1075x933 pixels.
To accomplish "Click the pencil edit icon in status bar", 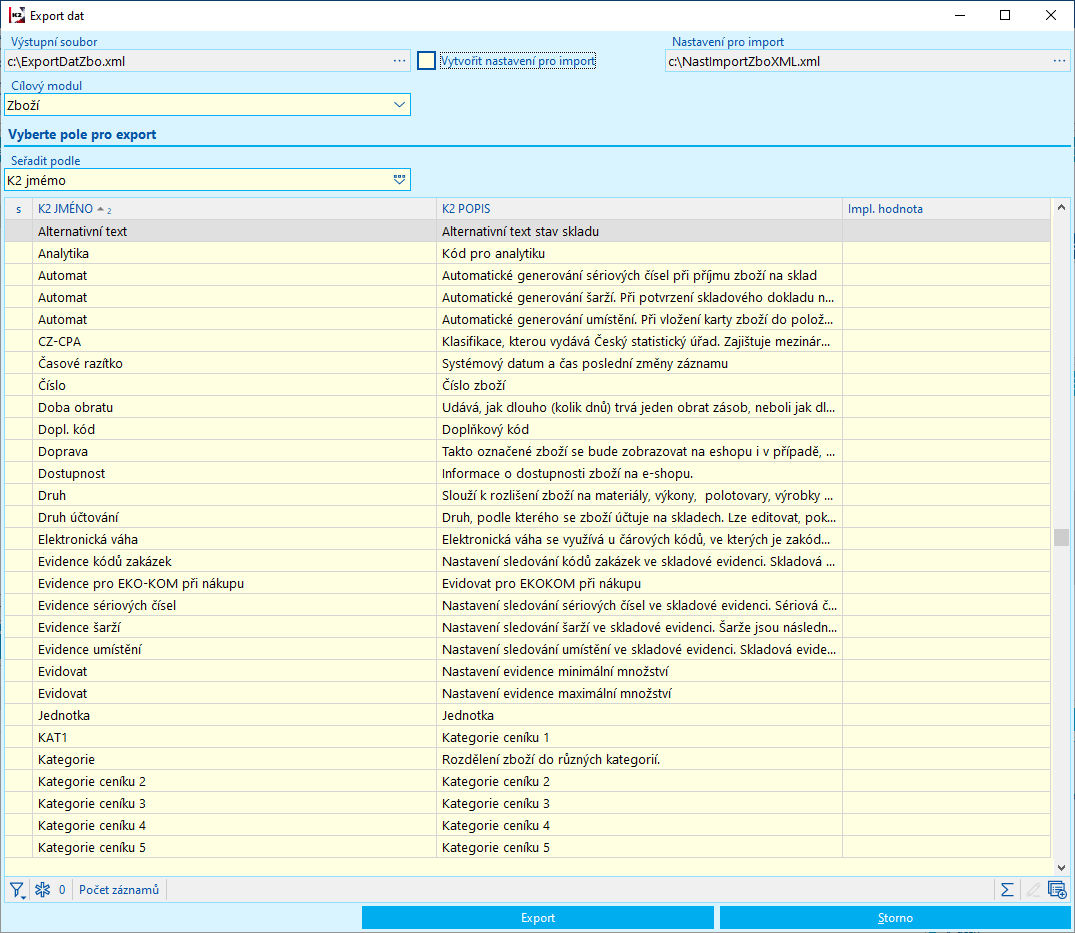I will (x=1033, y=890).
